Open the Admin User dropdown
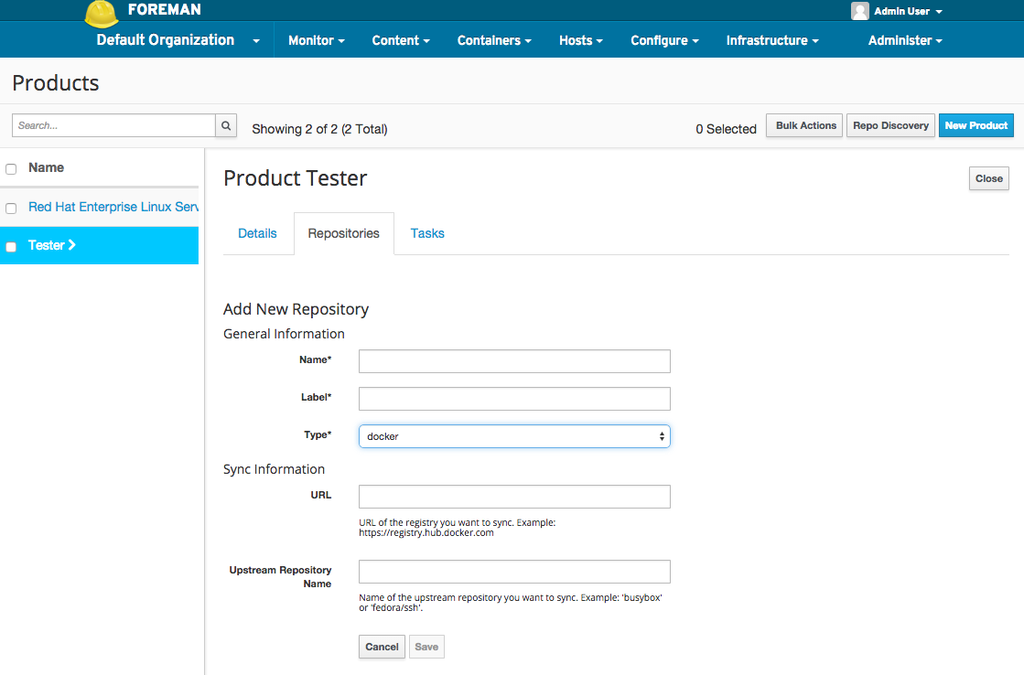Image resolution: width=1024 pixels, height=675 pixels. [x=908, y=11]
